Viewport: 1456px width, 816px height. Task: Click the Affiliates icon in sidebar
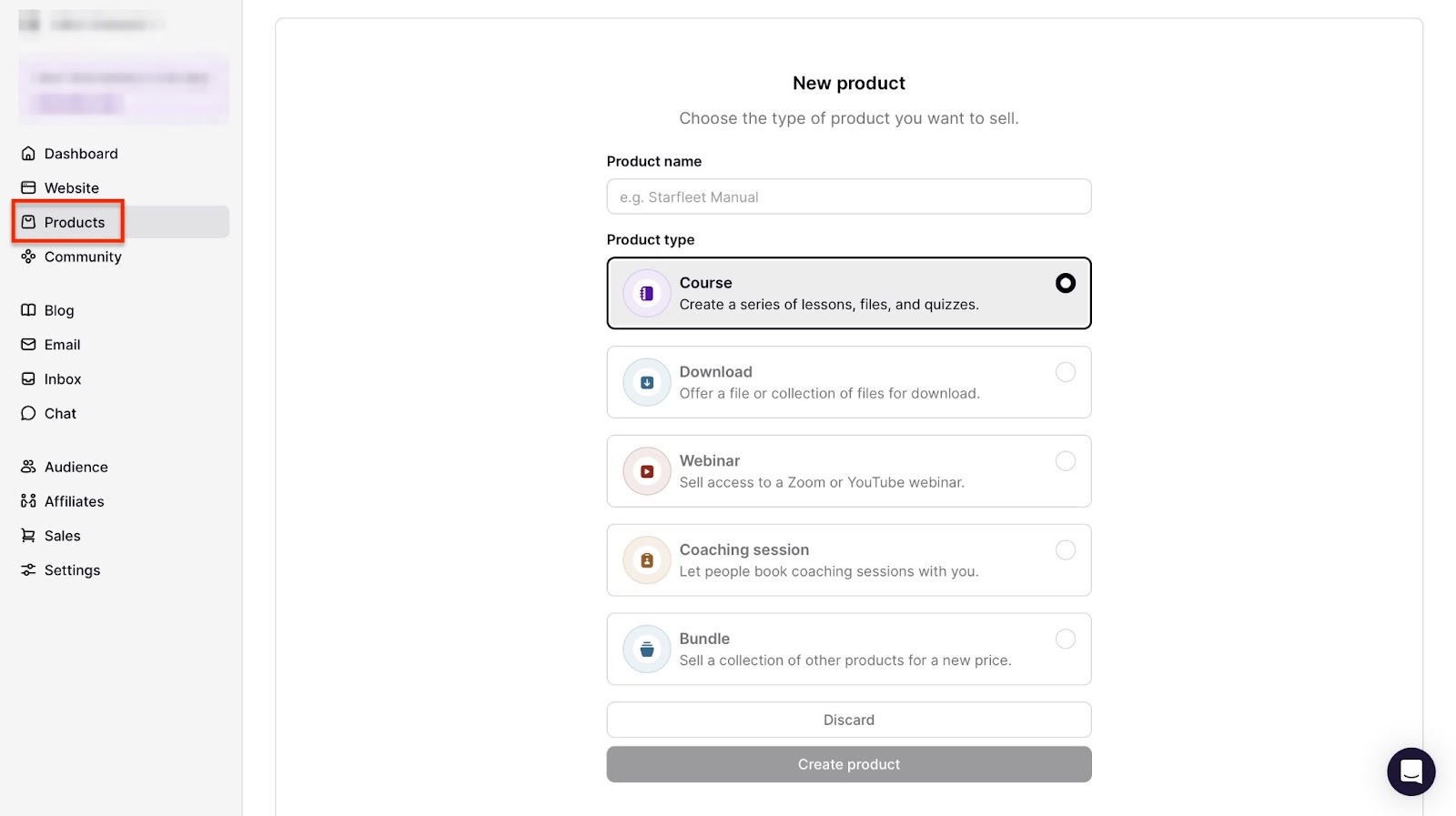(28, 501)
